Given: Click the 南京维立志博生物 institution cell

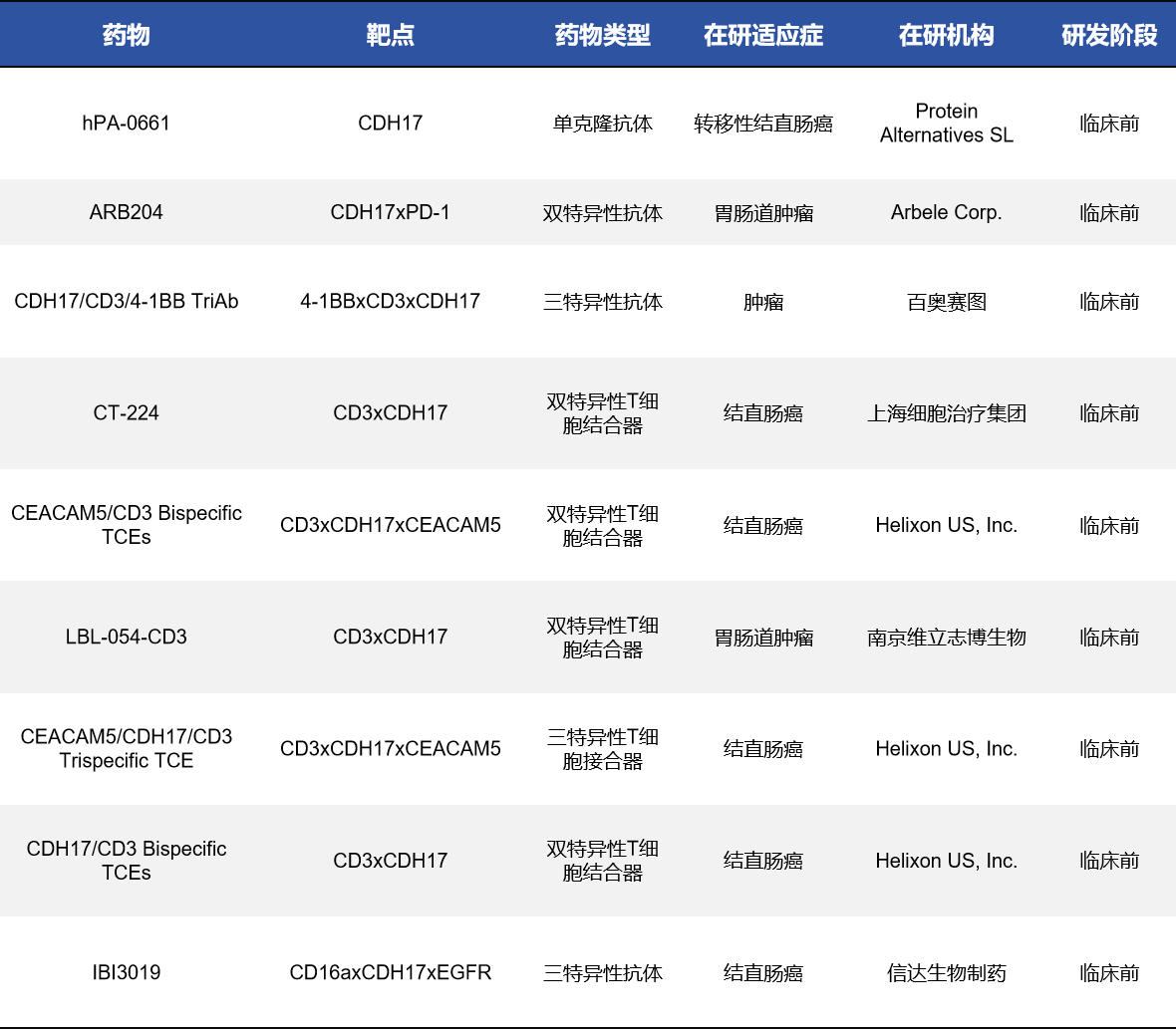Looking at the screenshot, I should pyautogui.click(x=946, y=637).
